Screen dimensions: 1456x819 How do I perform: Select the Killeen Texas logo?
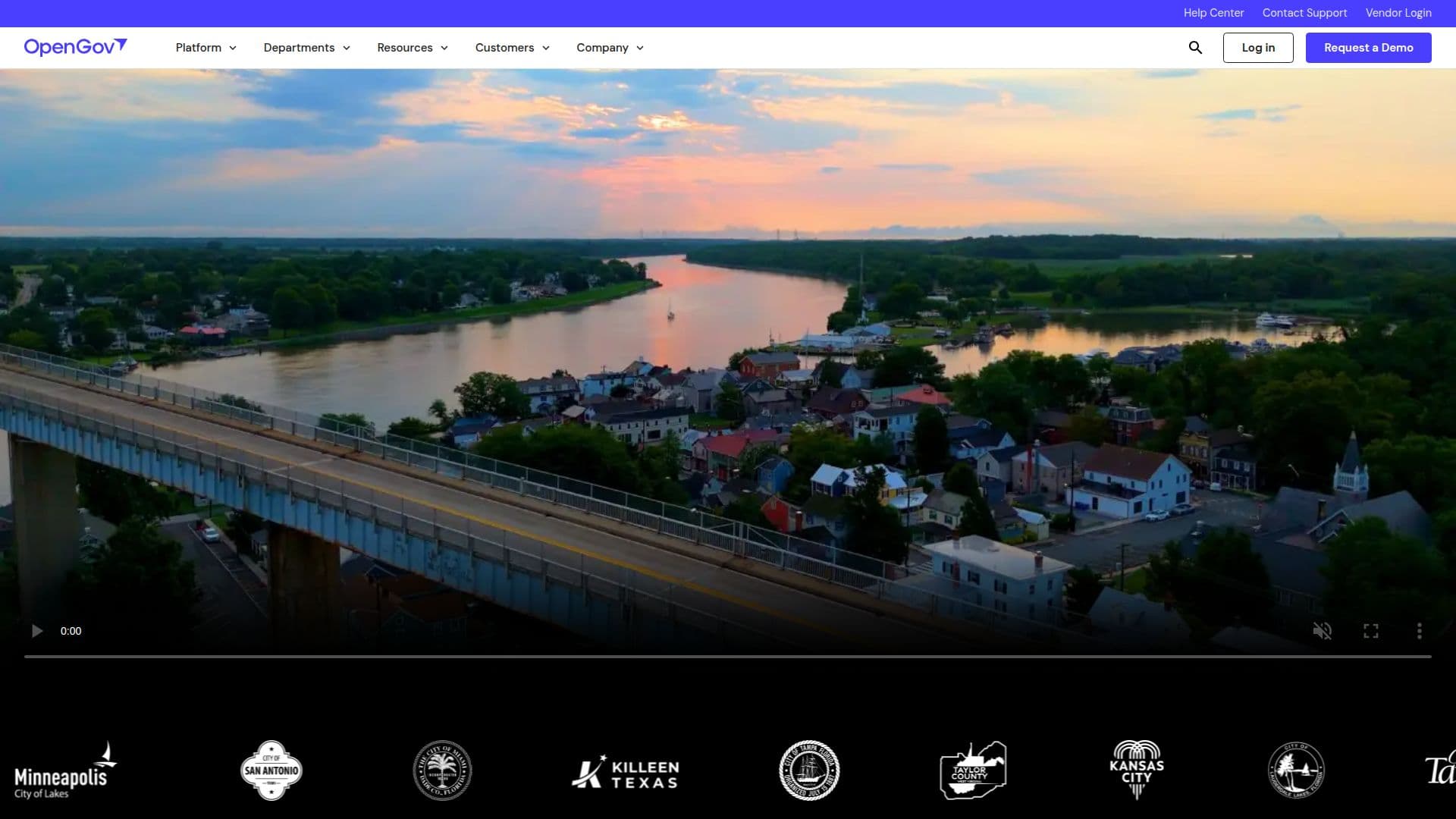tap(626, 772)
